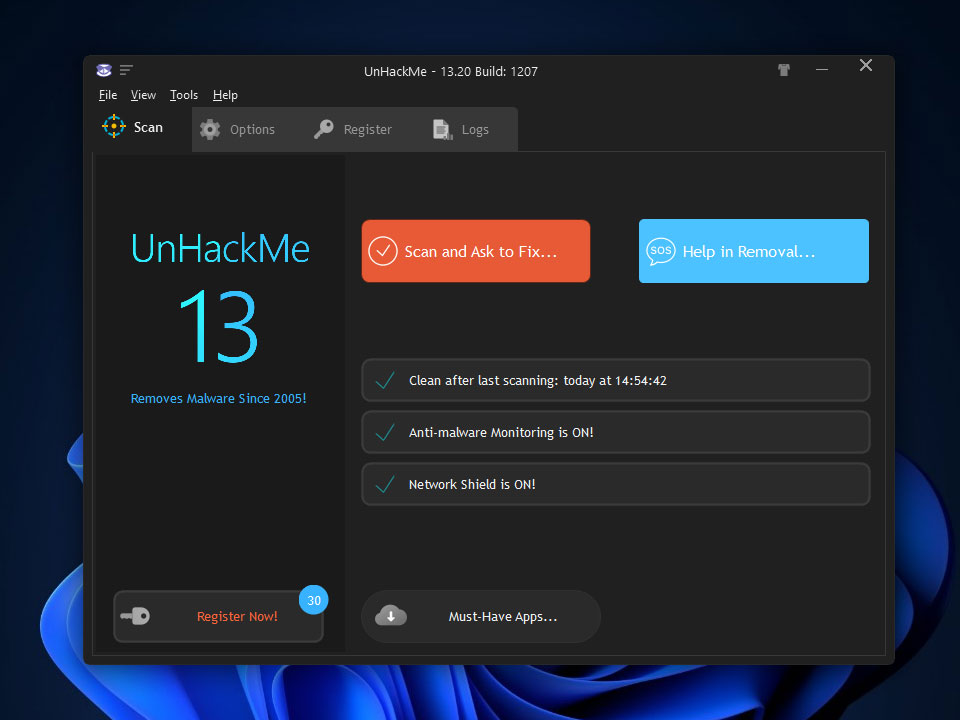Open the File menu dropdown
This screenshot has width=960, height=720.
(x=107, y=94)
